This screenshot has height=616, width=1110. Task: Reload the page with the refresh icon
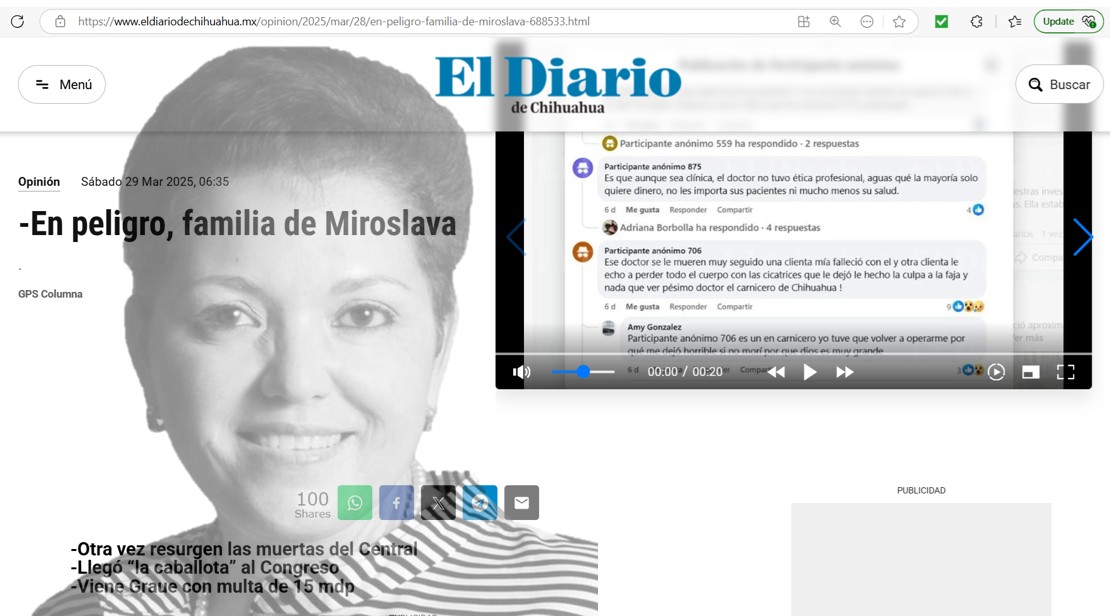click(17, 21)
